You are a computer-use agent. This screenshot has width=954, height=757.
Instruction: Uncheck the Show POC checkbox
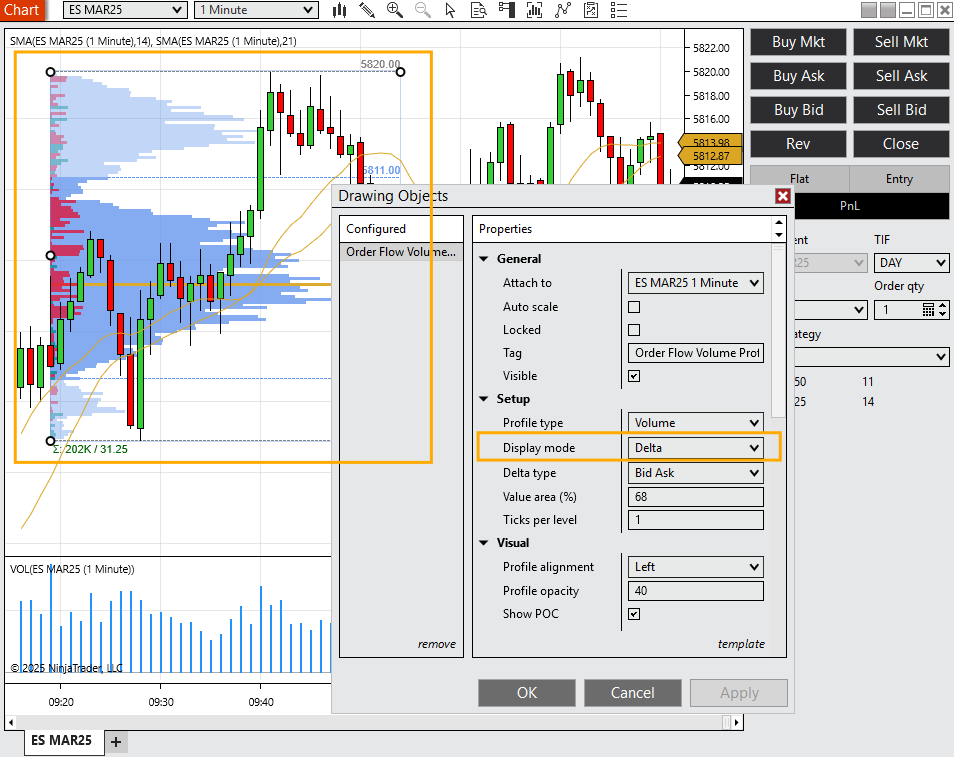pos(634,614)
